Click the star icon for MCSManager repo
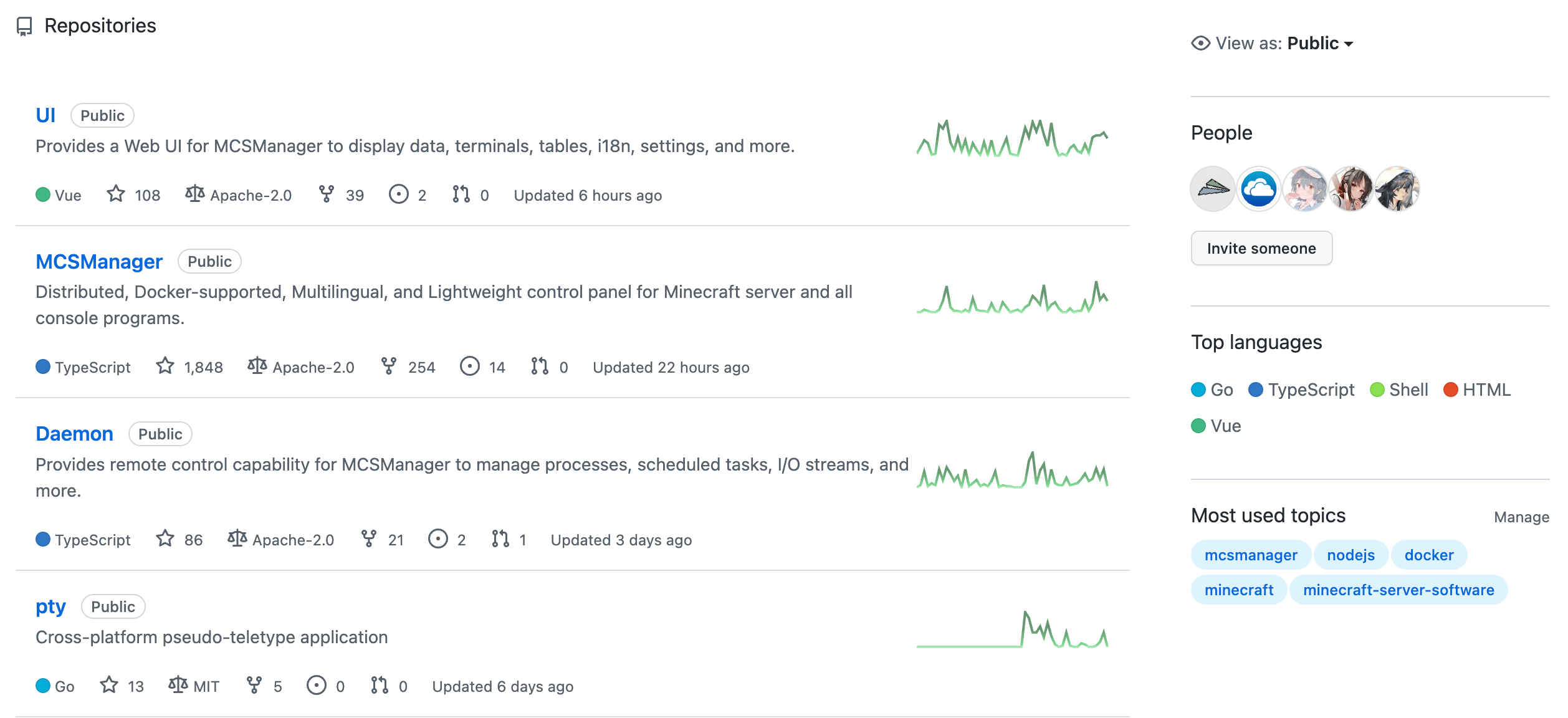Image resolution: width=1568 pixels, height=718 pixels. click(x=165, y=366)
